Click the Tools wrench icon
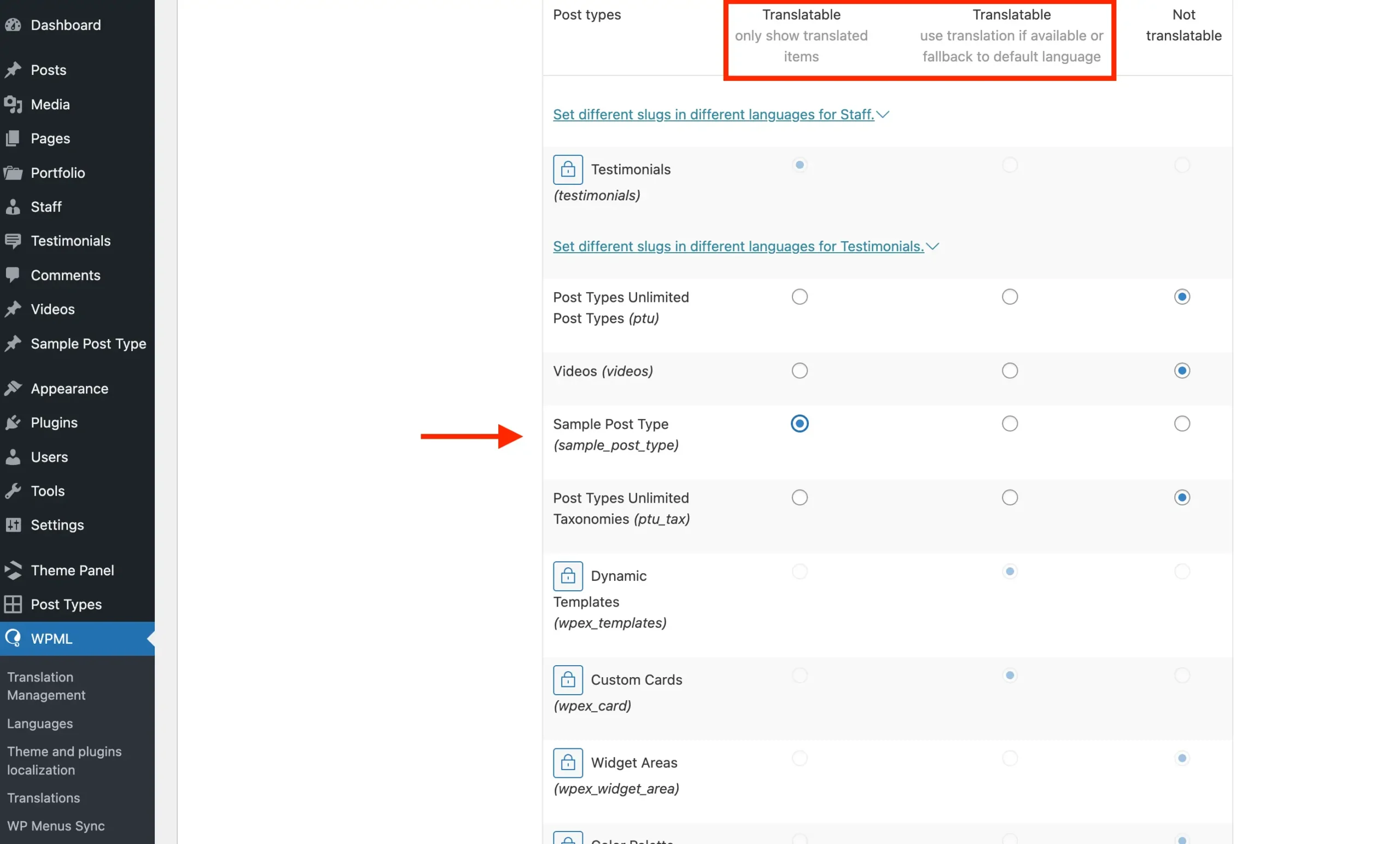The image size is (1400, 844). pos(13,491)
